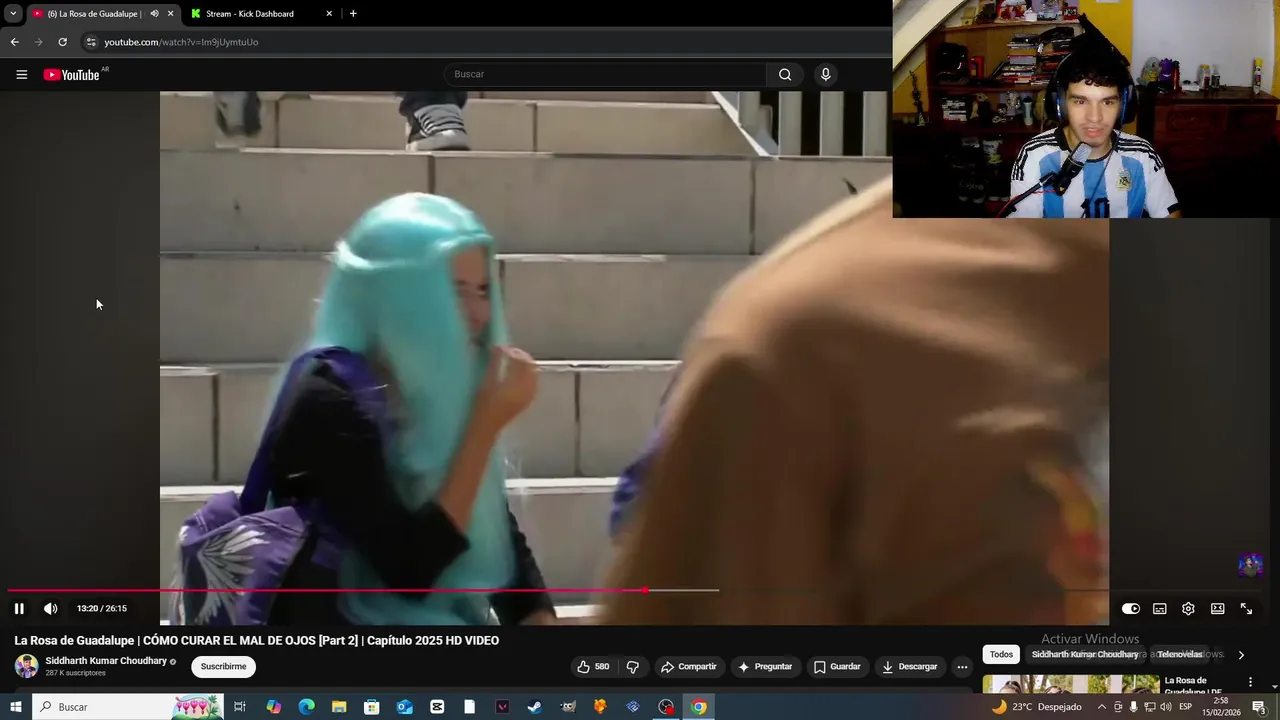Select the Telenovelas filter chip
This screenshot has width=1280, height=720.
click(1180, 654)
